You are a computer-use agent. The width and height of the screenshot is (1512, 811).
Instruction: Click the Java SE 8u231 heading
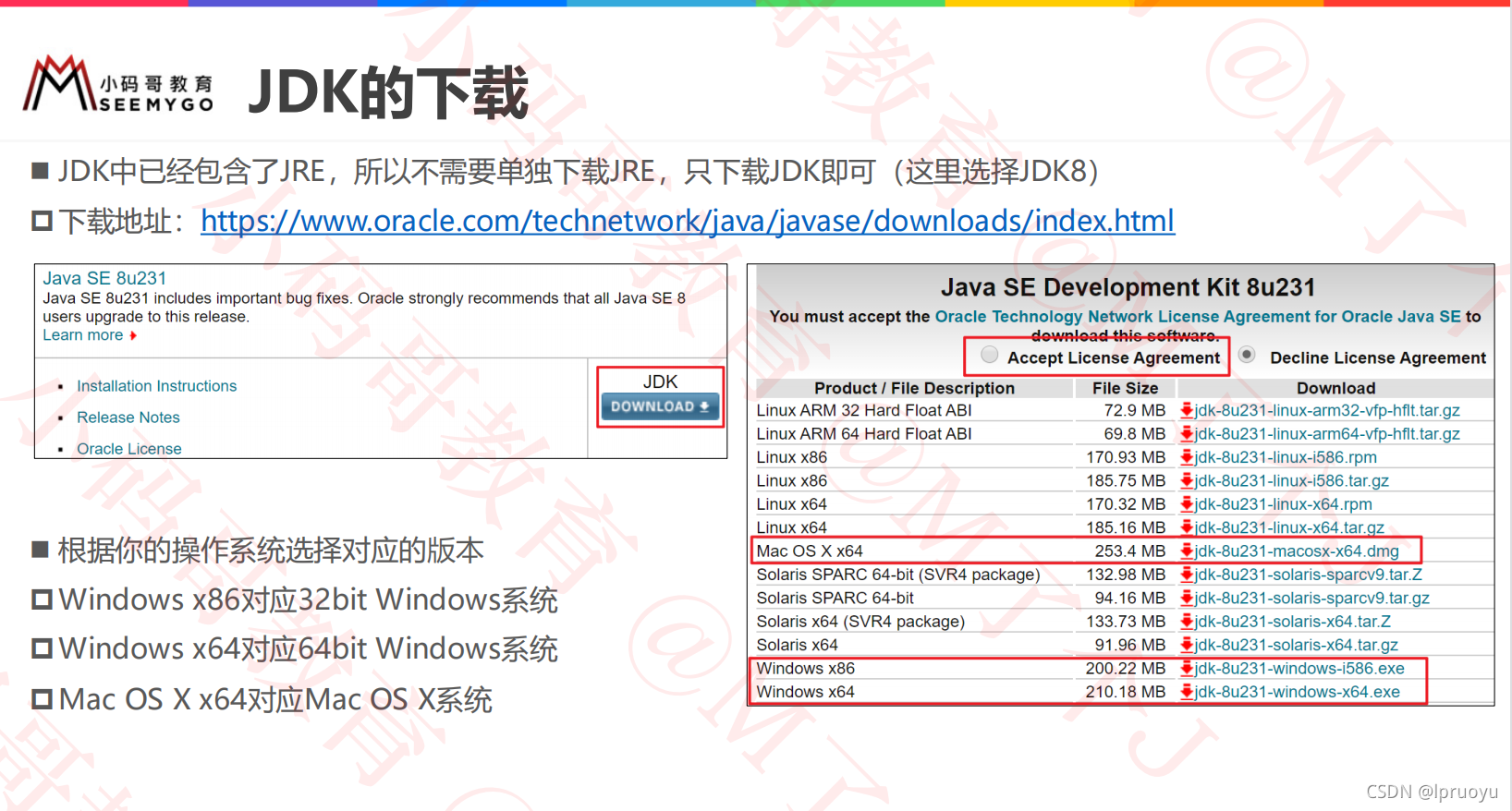tap(104, 278)
